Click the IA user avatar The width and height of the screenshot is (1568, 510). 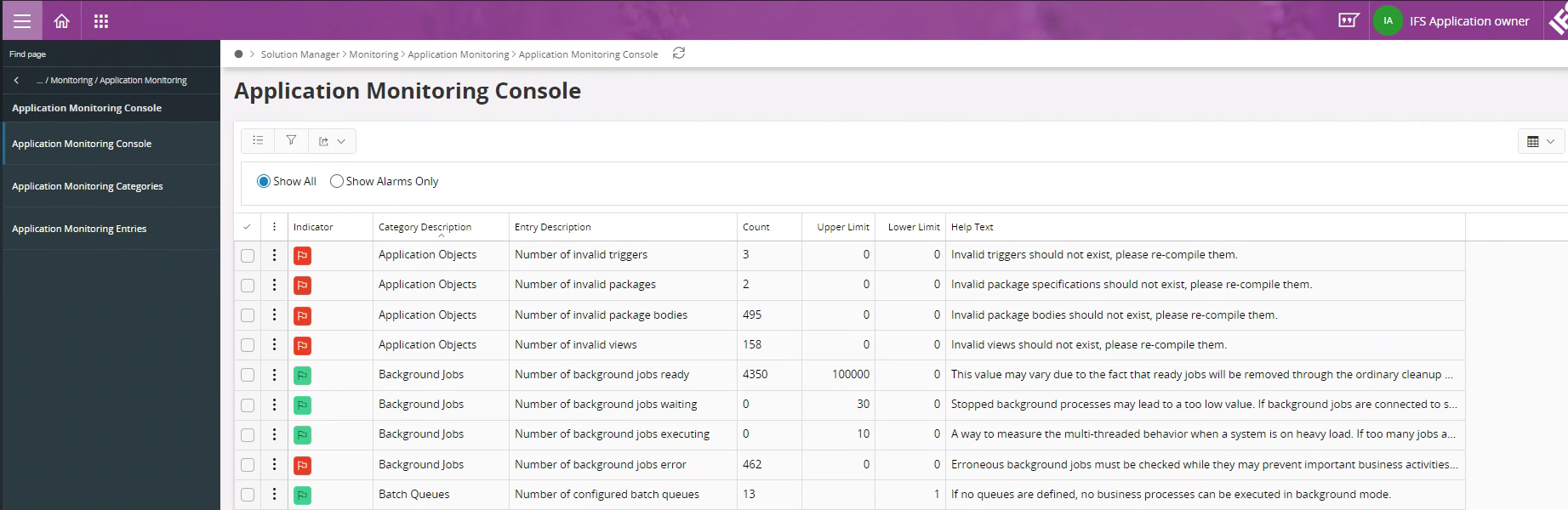[1388, 20]
